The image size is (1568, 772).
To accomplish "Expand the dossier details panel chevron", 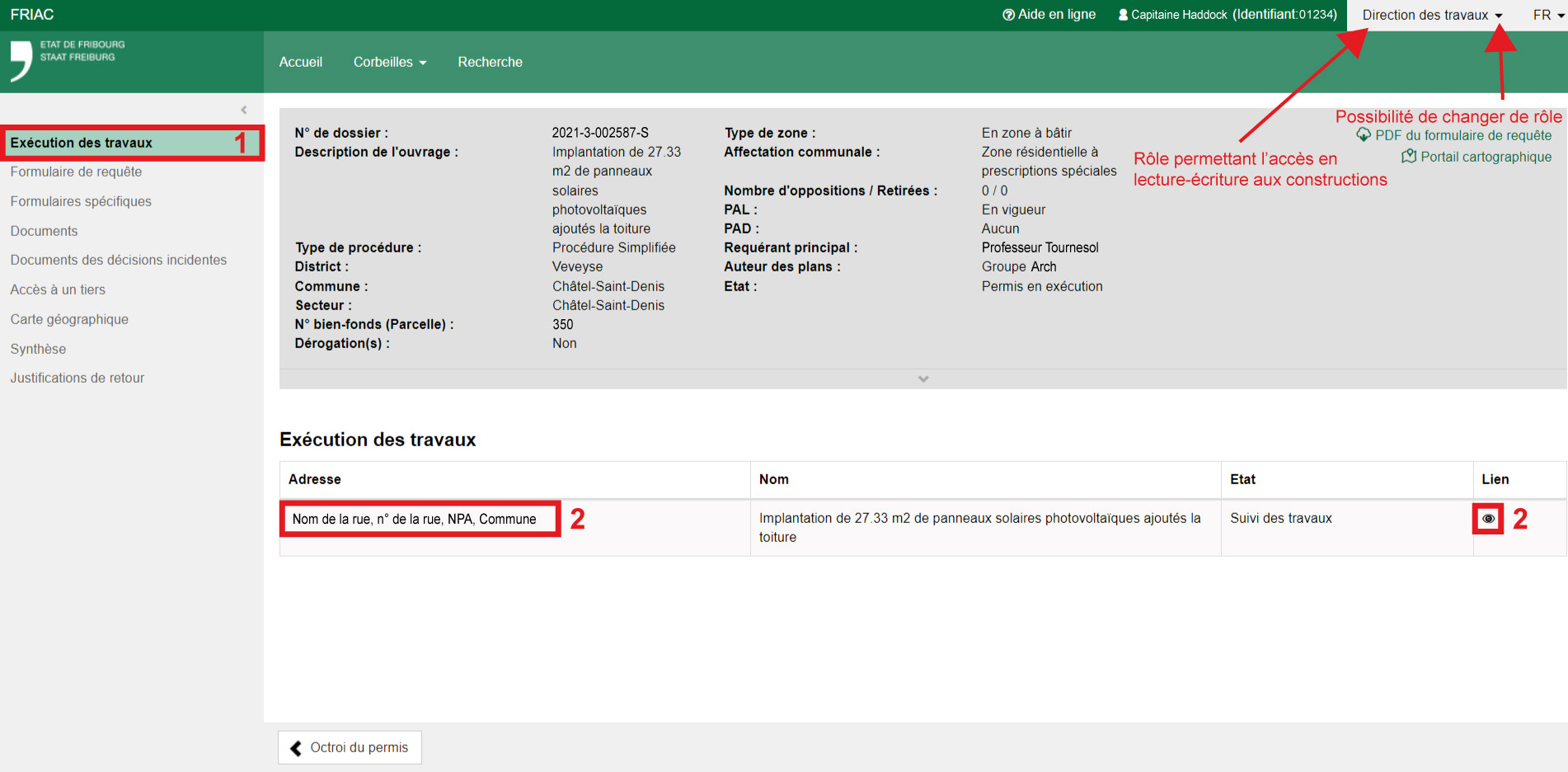I will (922, 379).
